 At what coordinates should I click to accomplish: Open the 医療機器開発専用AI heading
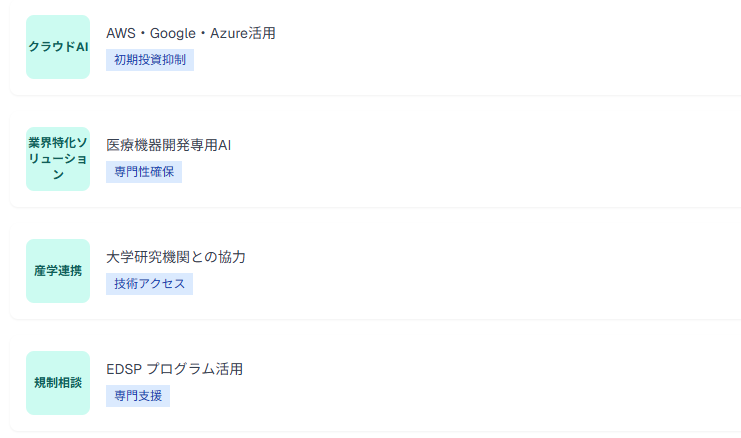point(169,145)
